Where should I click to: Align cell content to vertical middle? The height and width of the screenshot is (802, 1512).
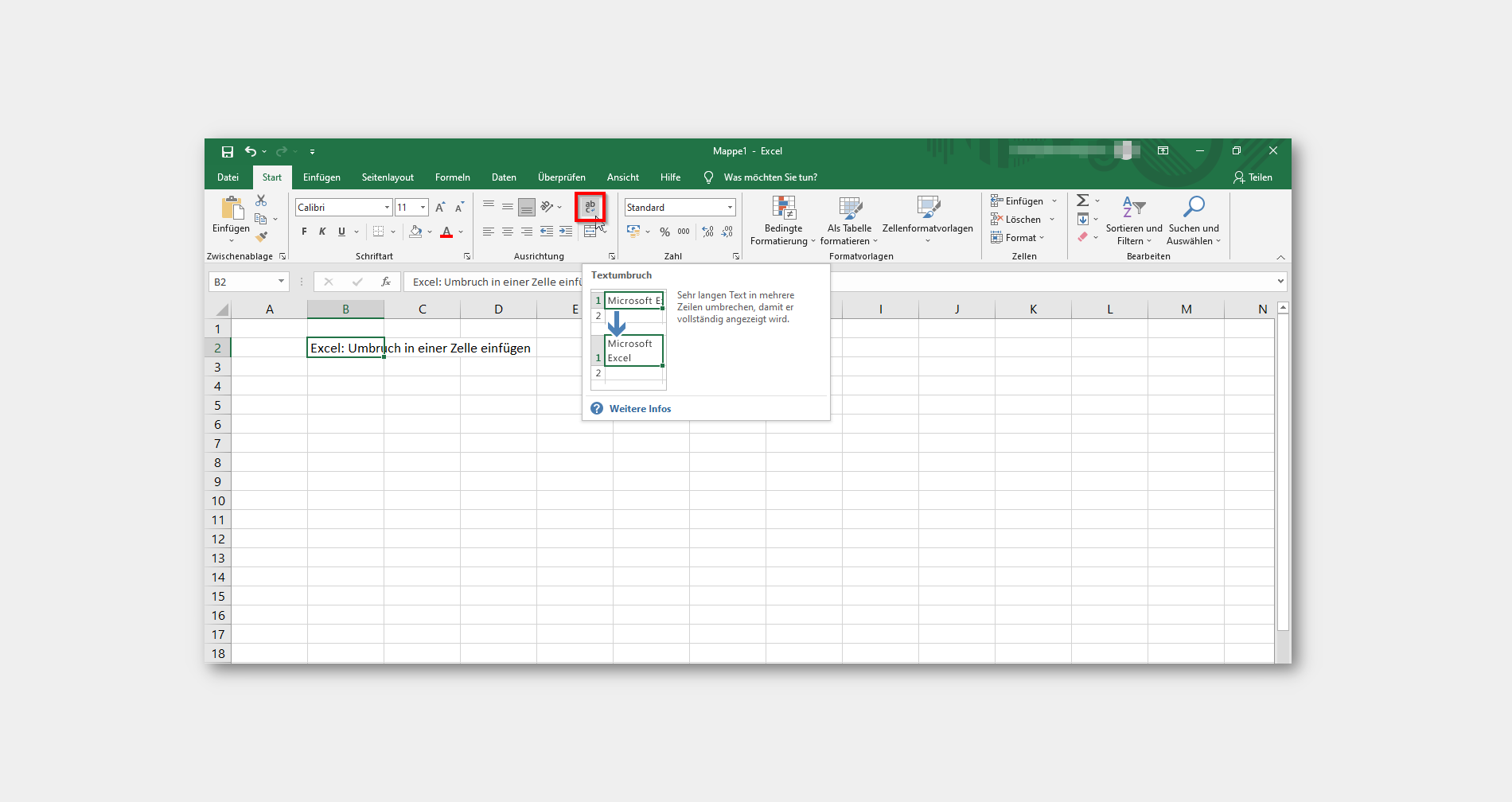pos(508,207)
